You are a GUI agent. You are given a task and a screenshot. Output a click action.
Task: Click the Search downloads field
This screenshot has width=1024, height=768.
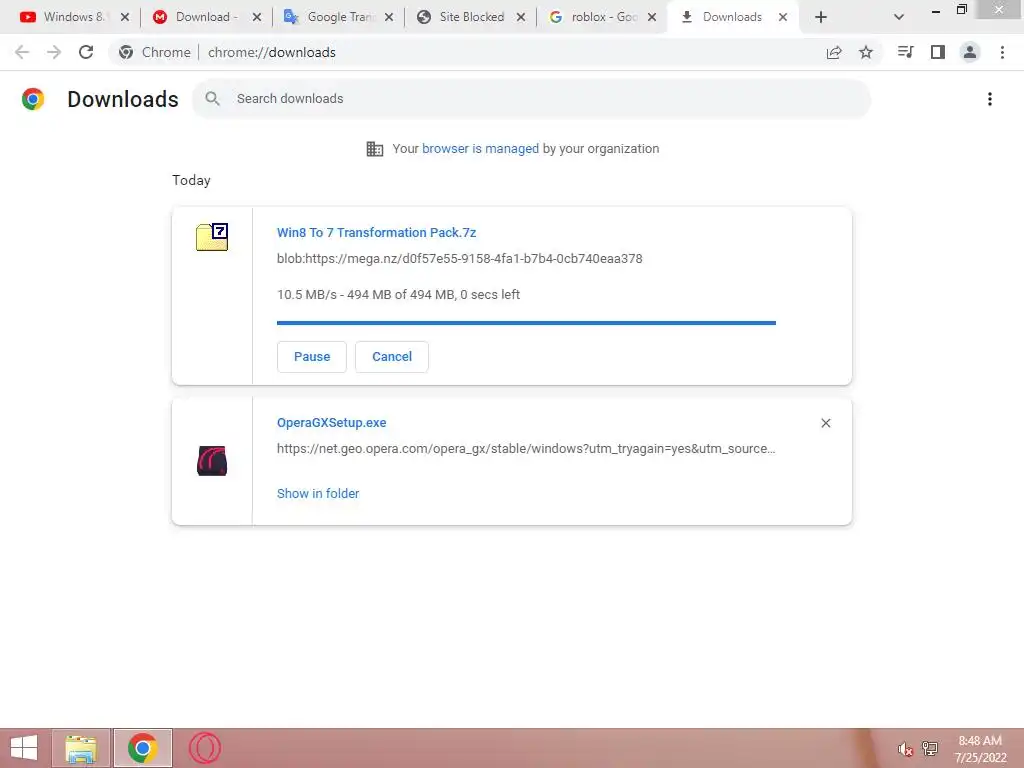tap(532, 99)
